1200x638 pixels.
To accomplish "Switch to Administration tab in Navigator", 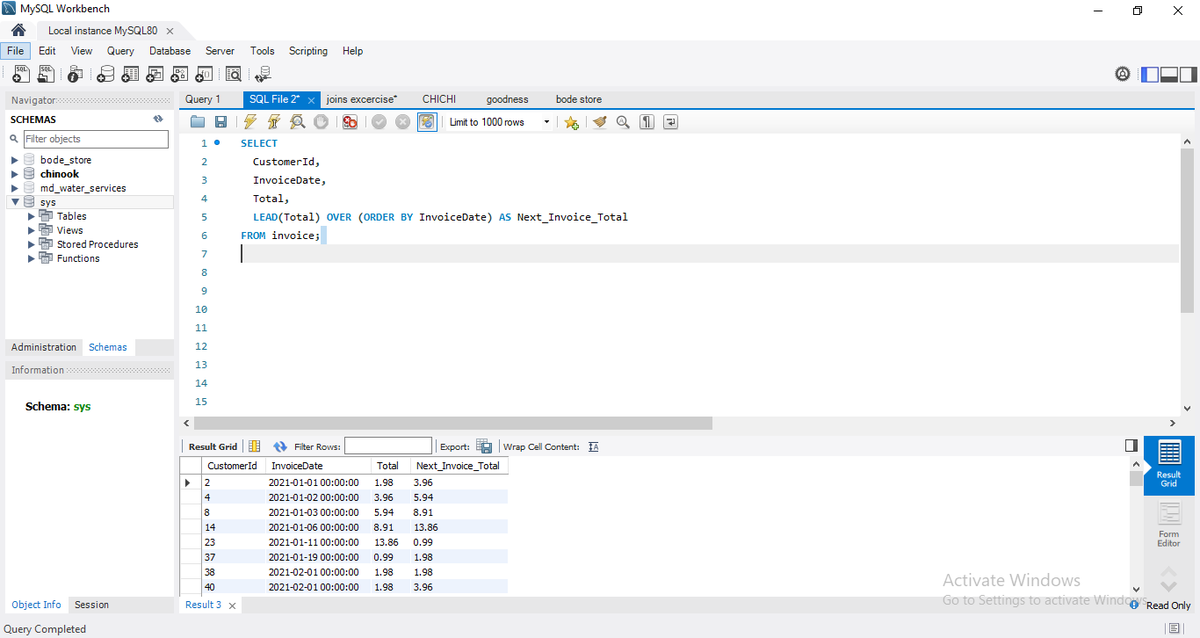I will (44, 347).
